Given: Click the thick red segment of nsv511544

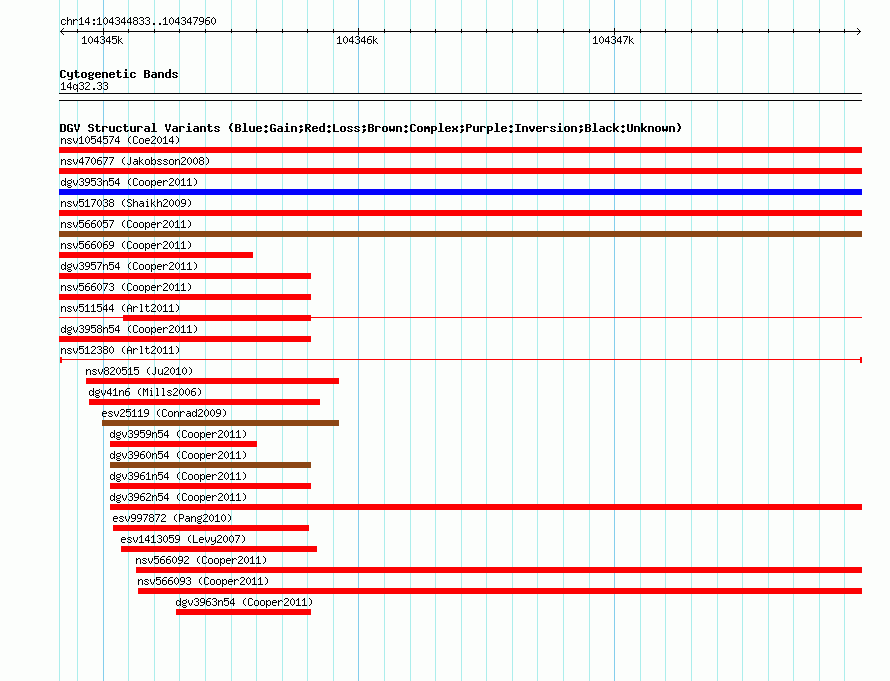Looking at the screenshot, I should click(x=217, y=318).
